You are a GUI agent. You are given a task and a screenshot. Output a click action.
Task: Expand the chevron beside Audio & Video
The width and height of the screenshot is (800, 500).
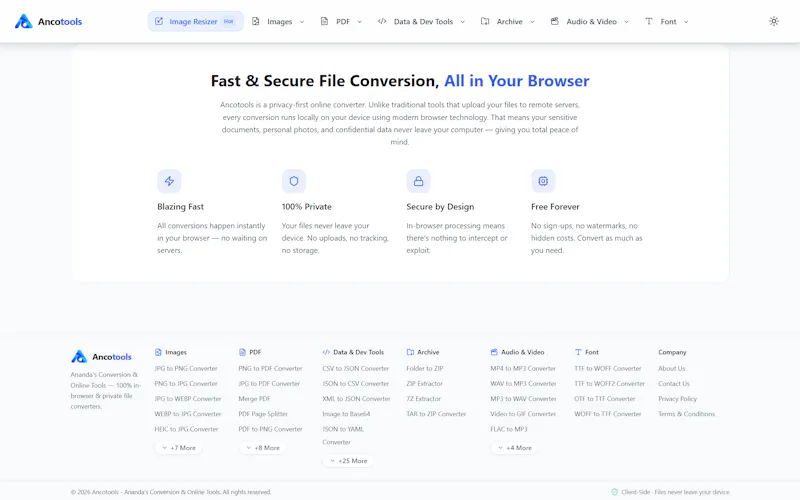(626, 22)
